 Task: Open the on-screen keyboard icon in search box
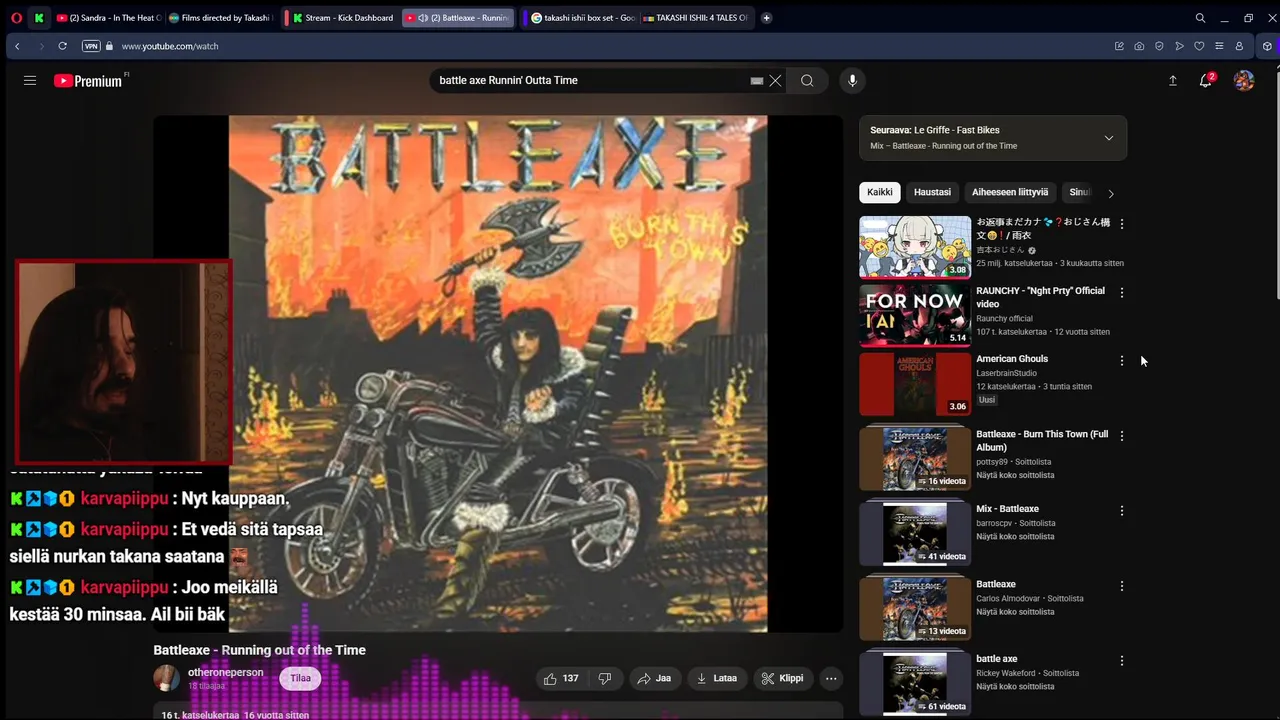(757, 81)
